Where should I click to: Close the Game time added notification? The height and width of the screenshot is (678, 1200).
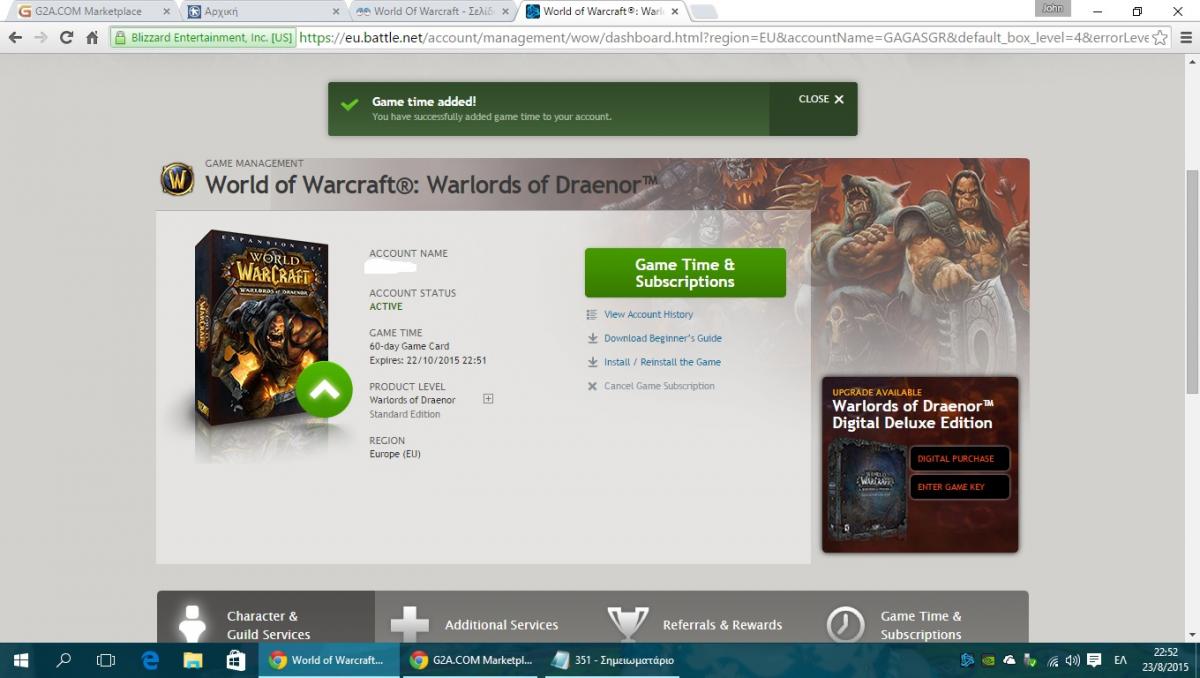pos(821,100)
